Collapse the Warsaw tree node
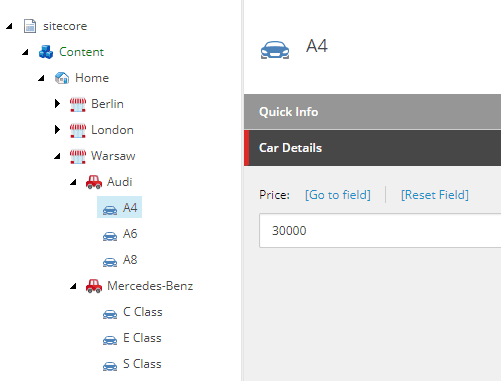The width and height of the screenshot is (501, 381). (x=57, y=156)
